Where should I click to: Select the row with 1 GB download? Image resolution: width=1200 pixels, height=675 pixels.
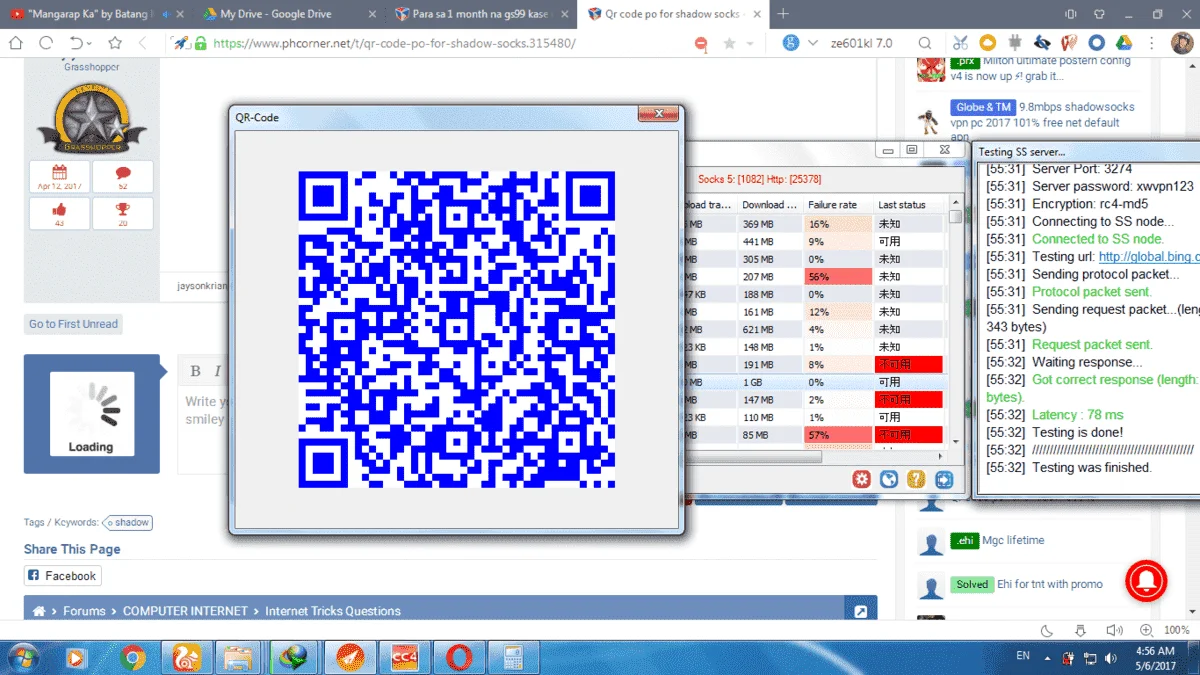pyautogui.click(x=815, y=383)
